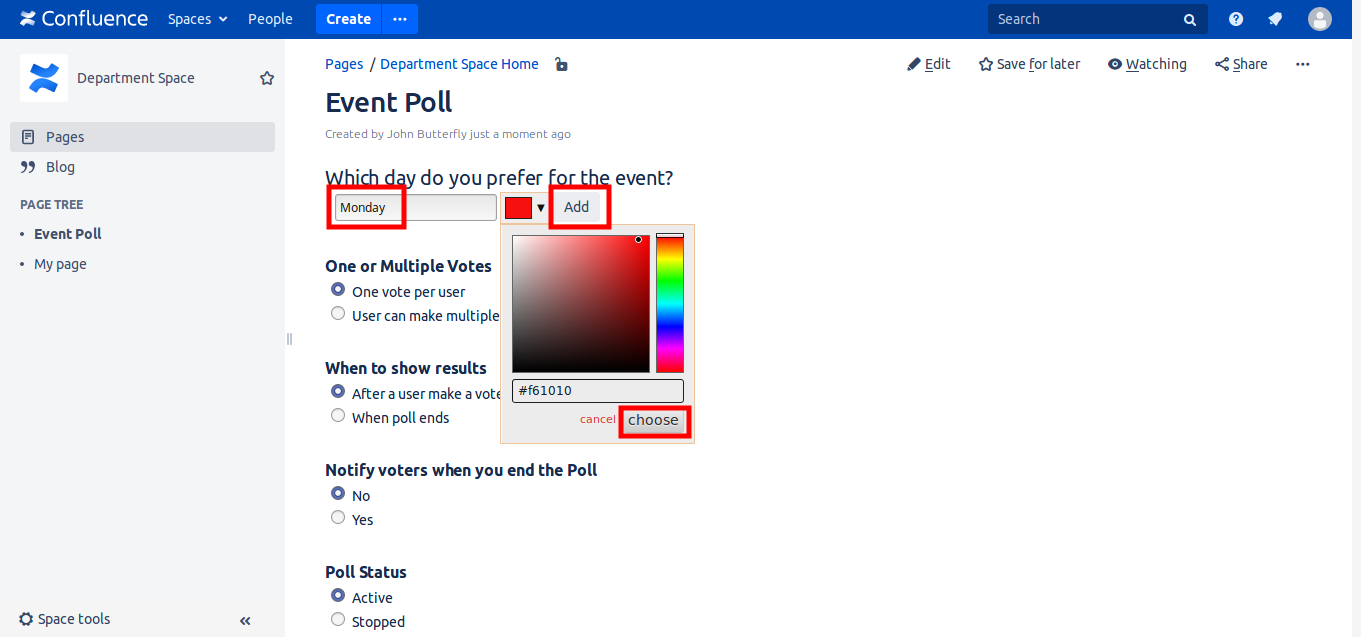Viewport: 1361px width, 637px height.
Task: Click the hex color code field
Action: pos(597,391)
